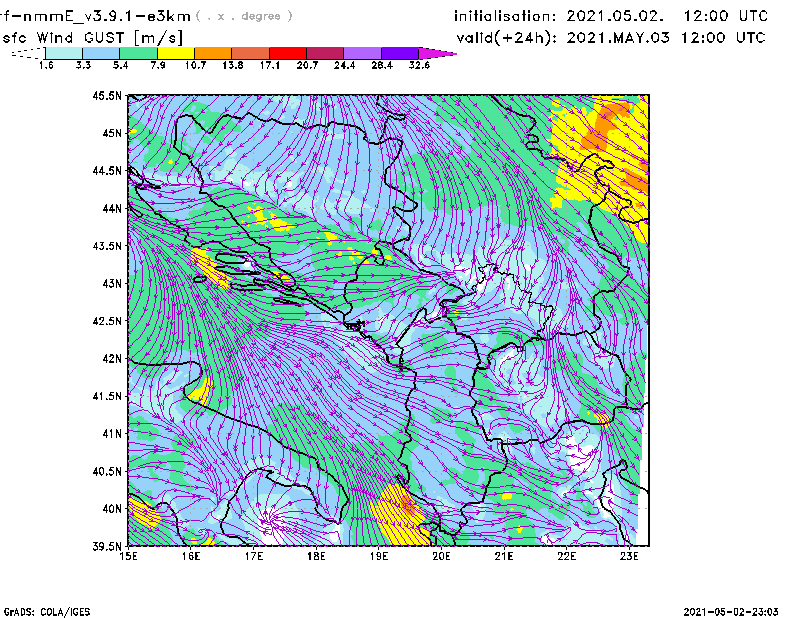This screenshot has height=618, width=800.
Task: Click the 45.5N latitude label
Action: point(107,95)
